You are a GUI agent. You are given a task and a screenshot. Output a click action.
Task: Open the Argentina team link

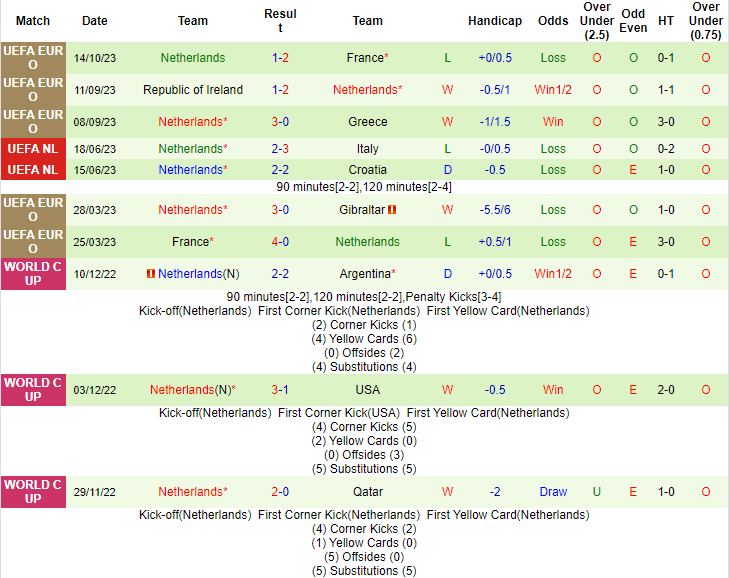click(365, 274)
